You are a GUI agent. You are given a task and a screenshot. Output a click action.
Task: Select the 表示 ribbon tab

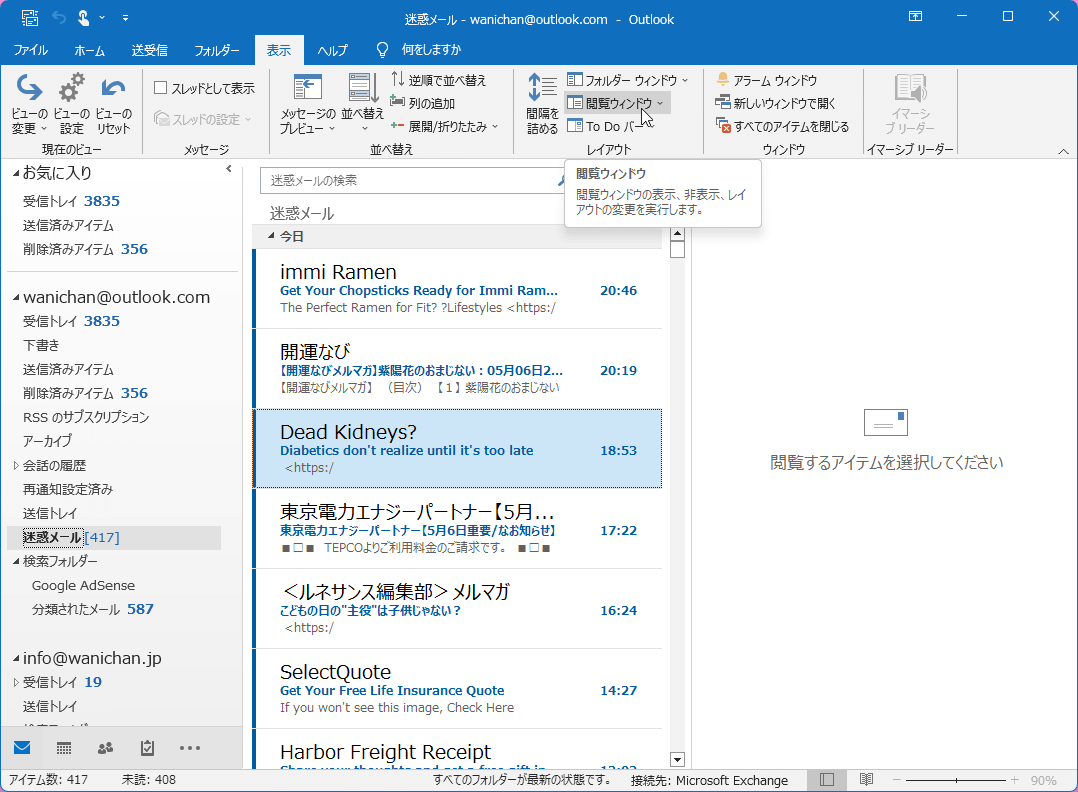coord(278,50)
